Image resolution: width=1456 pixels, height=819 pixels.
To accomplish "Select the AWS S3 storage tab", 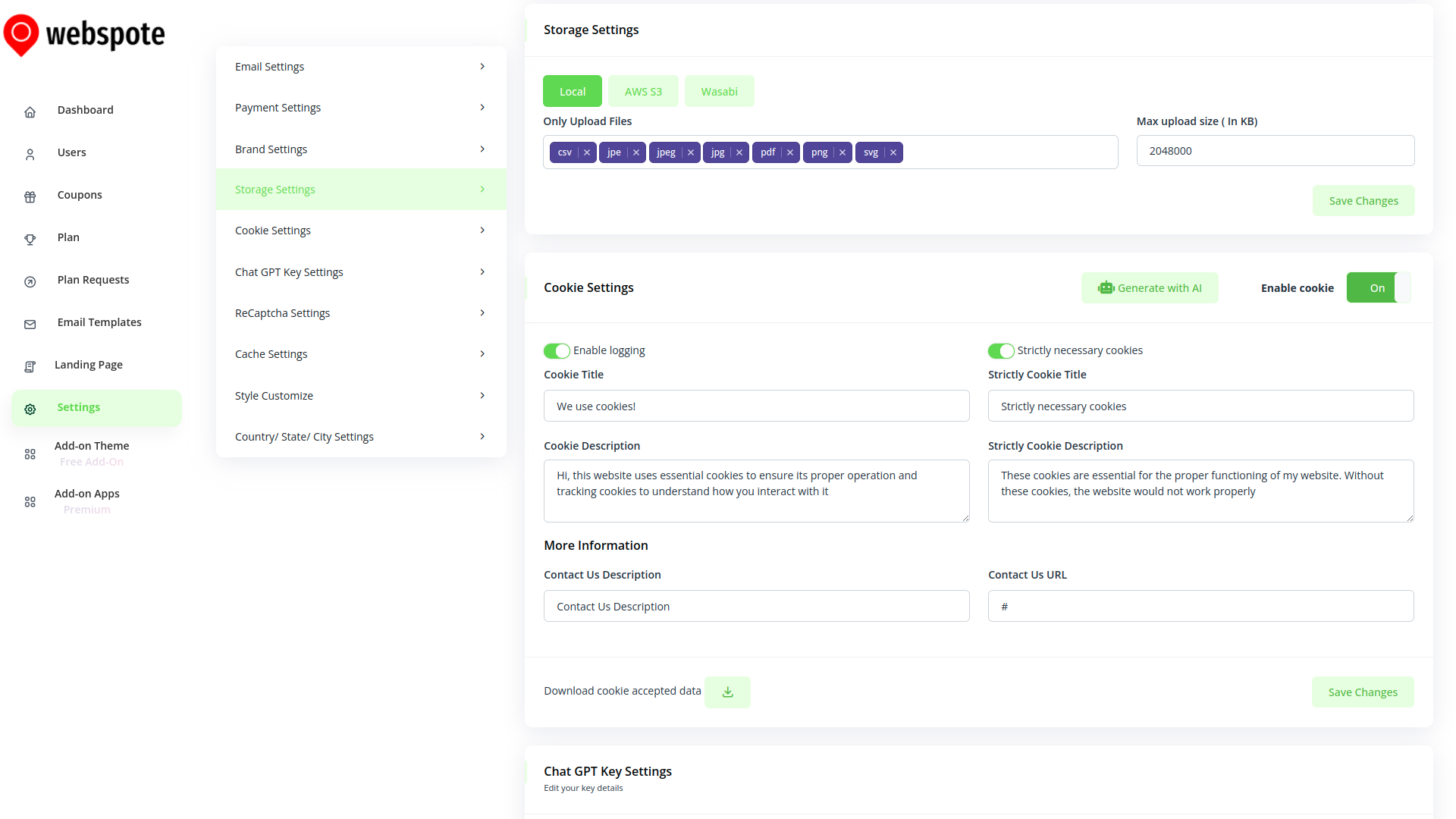I will [x=643, y=92].
